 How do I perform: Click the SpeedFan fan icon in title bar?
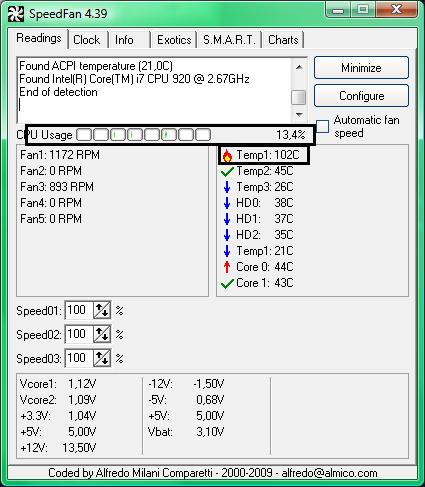coord(16,14)
